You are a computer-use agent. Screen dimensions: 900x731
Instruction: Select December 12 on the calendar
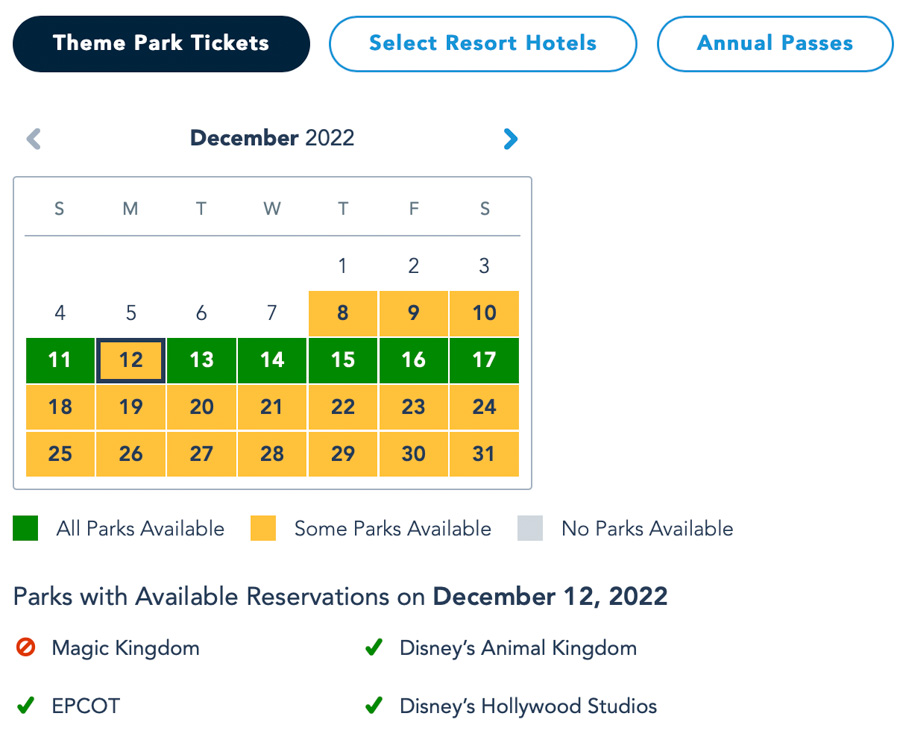pos(131,360)
